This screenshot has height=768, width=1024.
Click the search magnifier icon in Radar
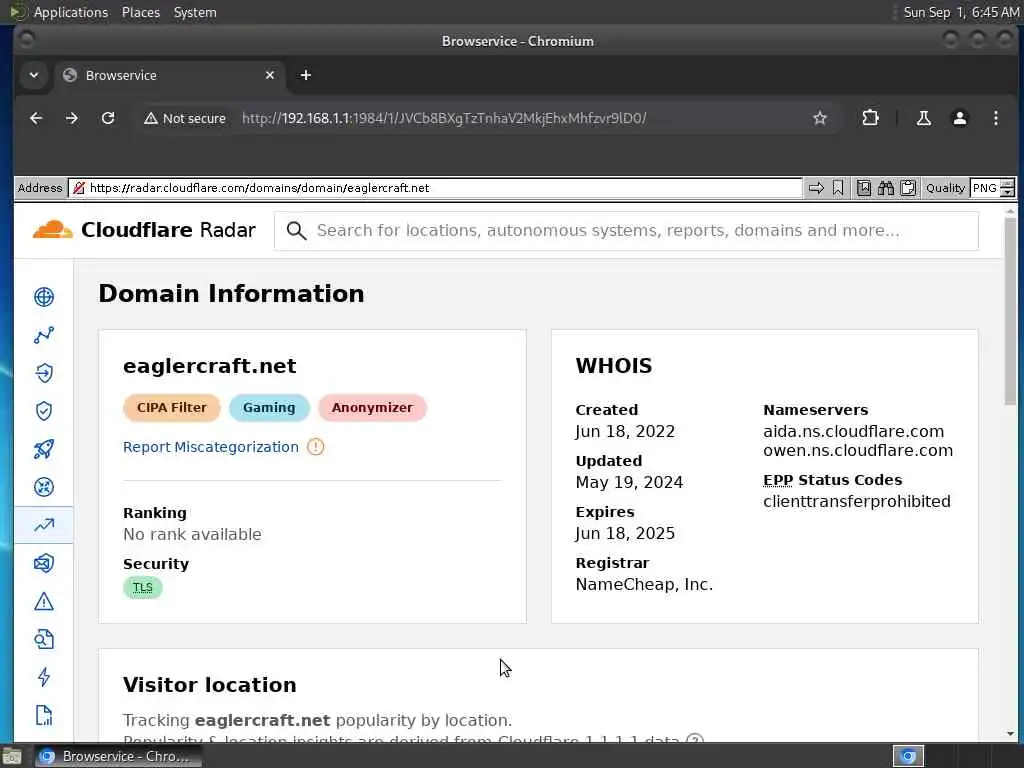click(296, 231)
